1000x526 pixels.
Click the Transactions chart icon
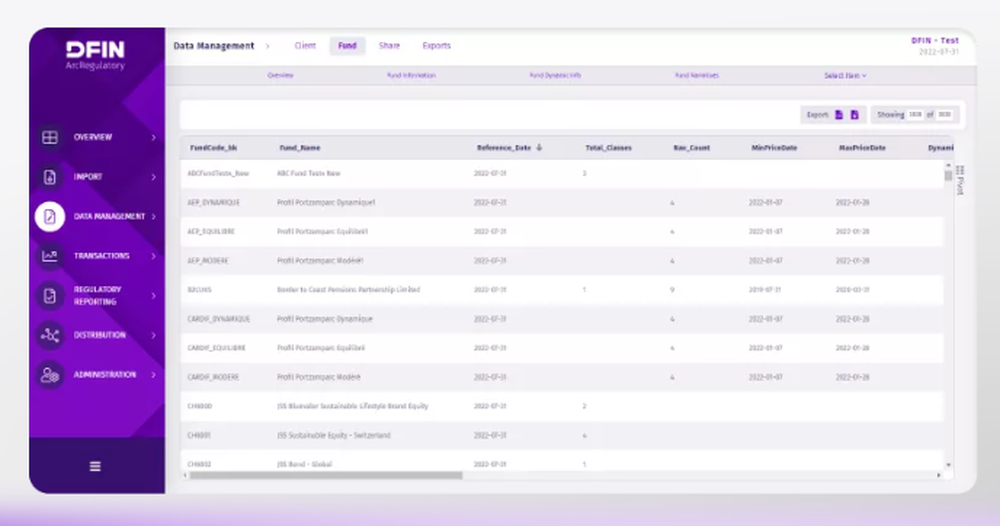tap(50, 256)
